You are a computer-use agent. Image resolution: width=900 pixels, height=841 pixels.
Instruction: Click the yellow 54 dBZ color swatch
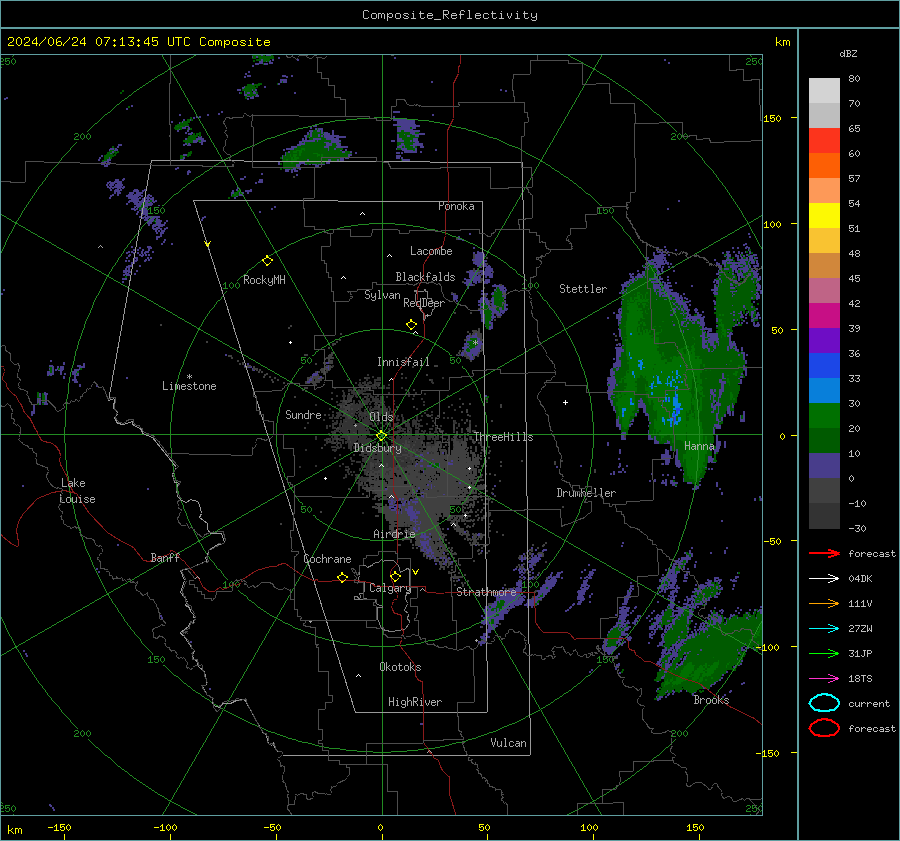tap(824, 215)
